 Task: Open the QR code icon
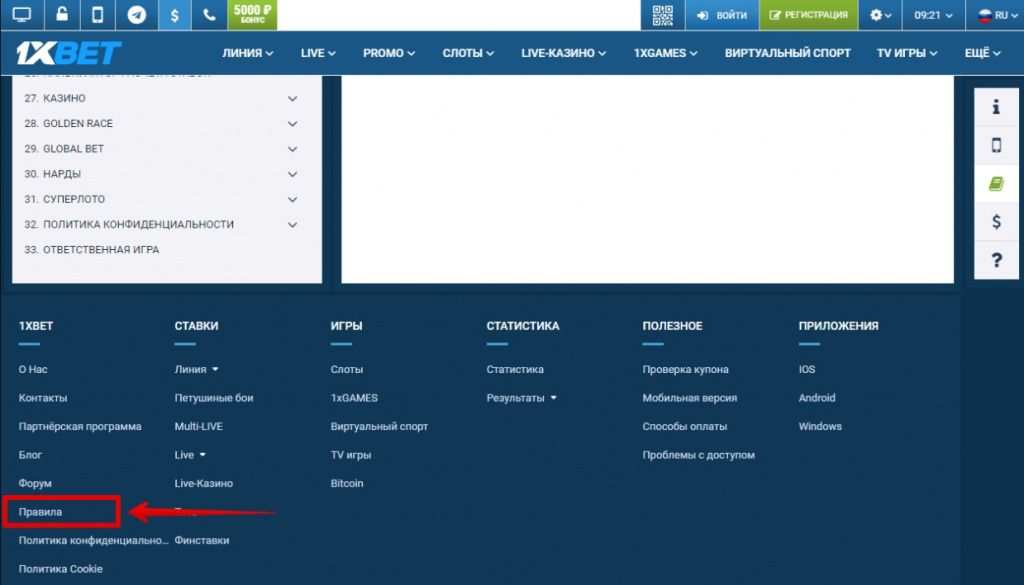pos(662,15)
